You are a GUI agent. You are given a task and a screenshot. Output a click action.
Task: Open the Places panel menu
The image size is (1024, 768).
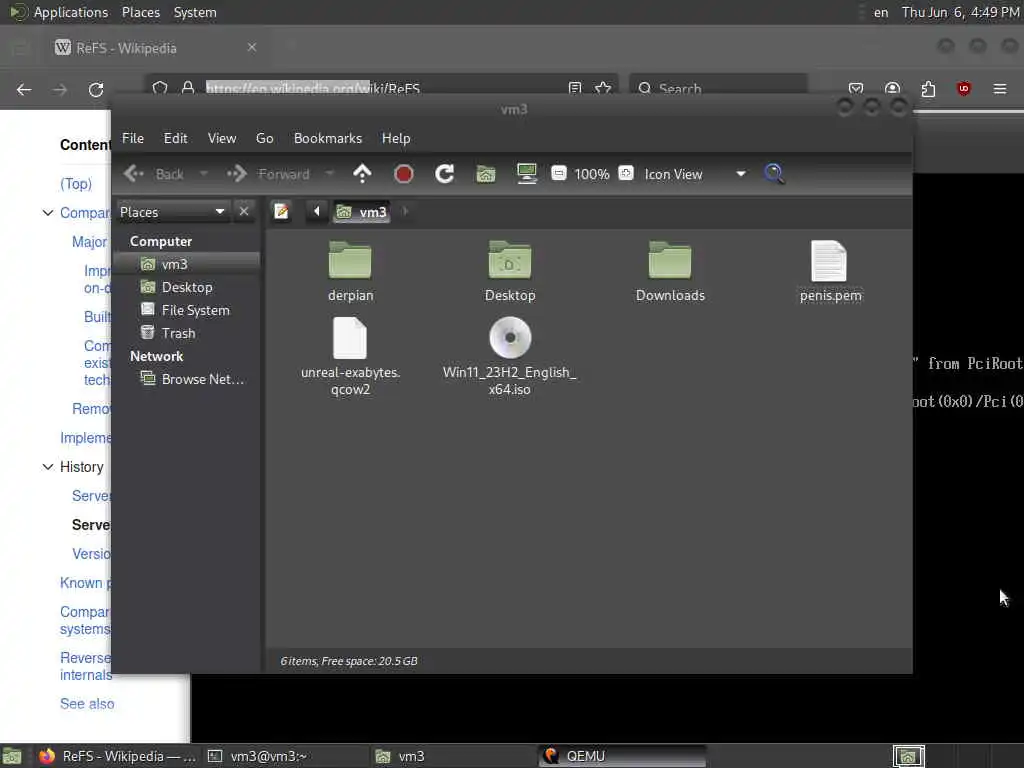140,12
